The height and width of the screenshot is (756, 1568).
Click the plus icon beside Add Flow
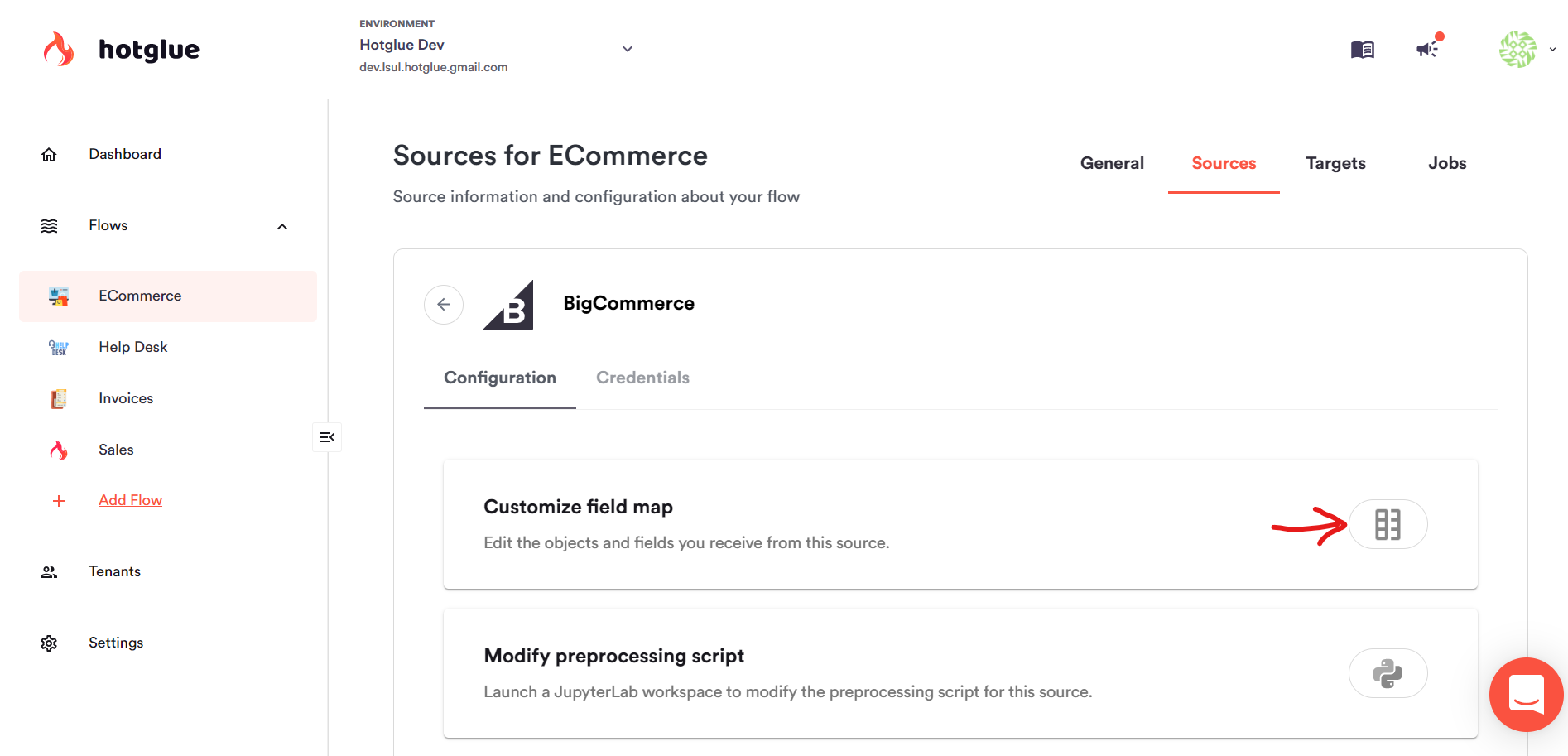coord(59,501)
